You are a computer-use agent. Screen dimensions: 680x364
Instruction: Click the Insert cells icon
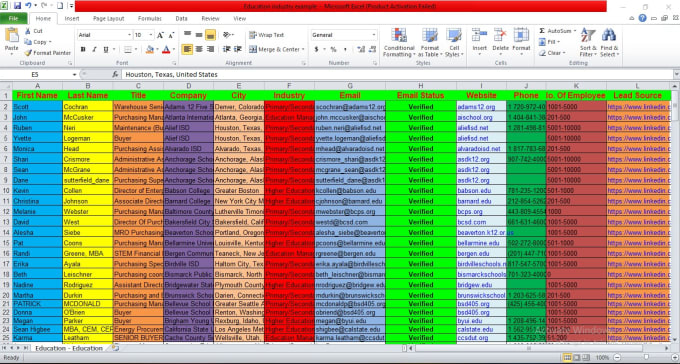click(479, 36)
